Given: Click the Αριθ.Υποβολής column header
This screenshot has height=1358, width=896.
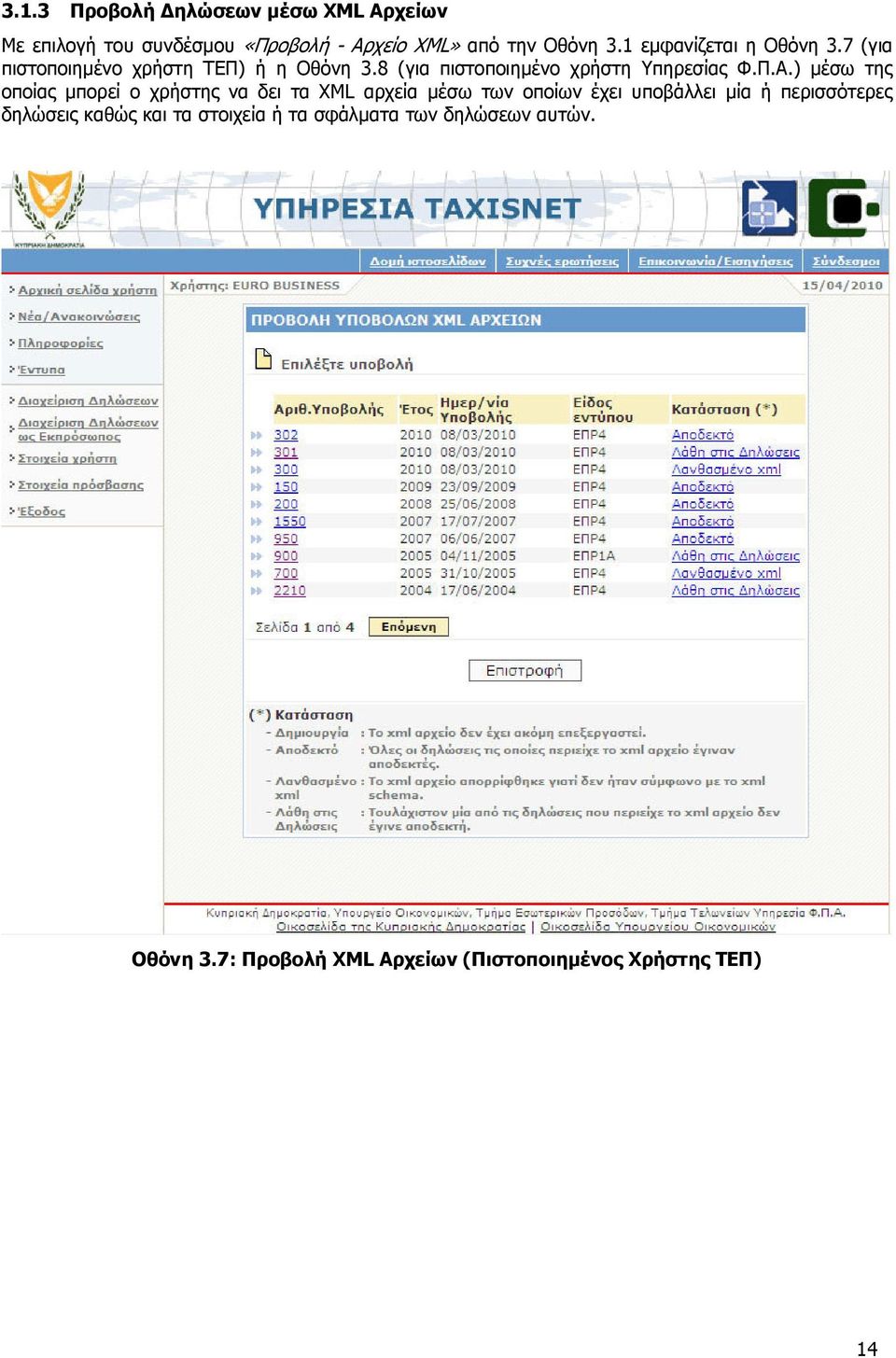Looking at the screenshot, I should click(329, 410).
